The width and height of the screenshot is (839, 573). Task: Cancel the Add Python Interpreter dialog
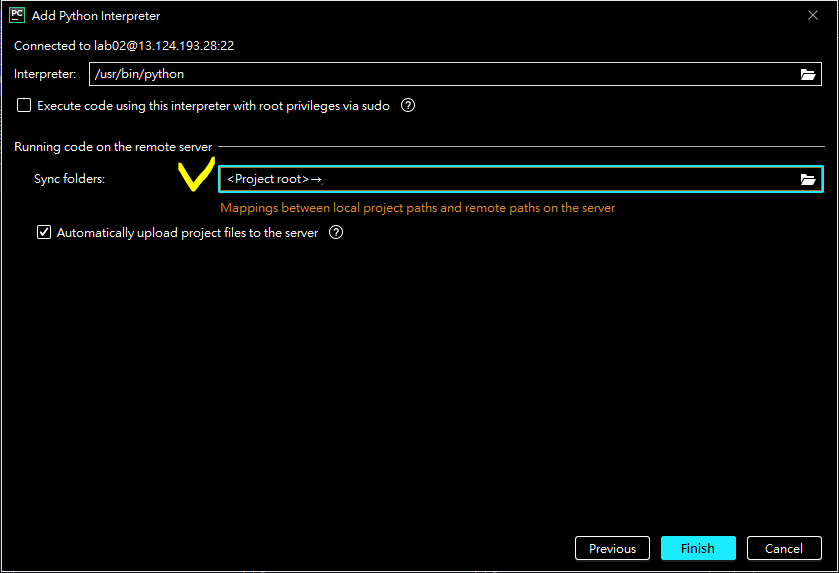[784, 548]
